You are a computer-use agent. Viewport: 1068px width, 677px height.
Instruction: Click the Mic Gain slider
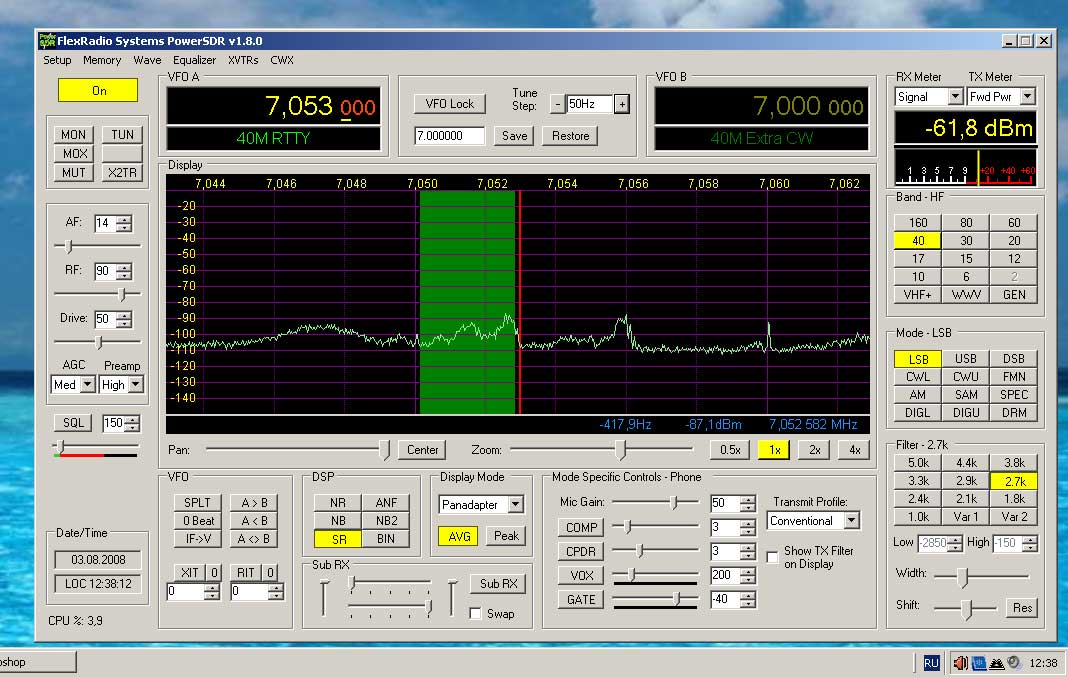point(655,503)
